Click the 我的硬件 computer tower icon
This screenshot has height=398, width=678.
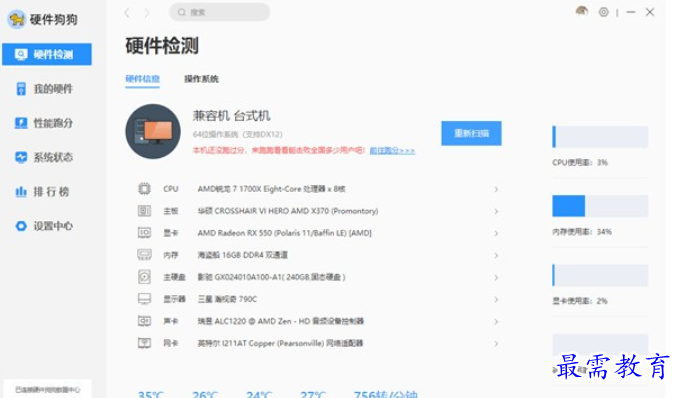click(x=21, y=89)
